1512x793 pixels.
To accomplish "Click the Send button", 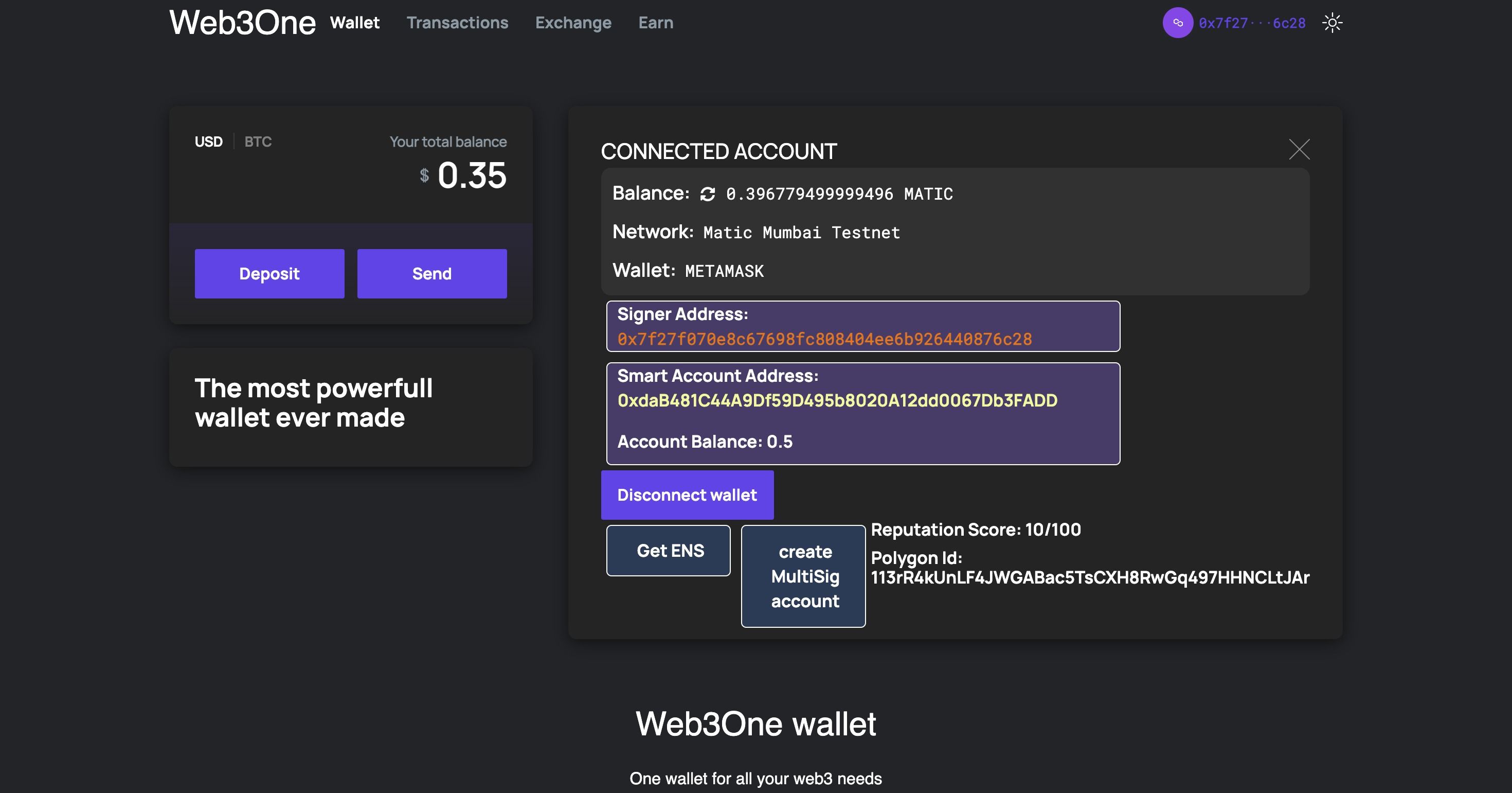I will tap(431, 273).
